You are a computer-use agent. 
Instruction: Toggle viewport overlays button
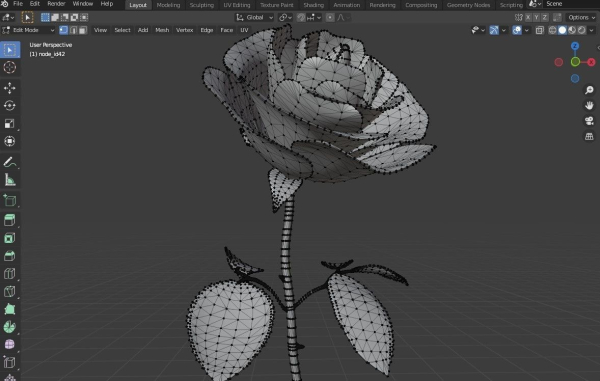coord(517,30)
